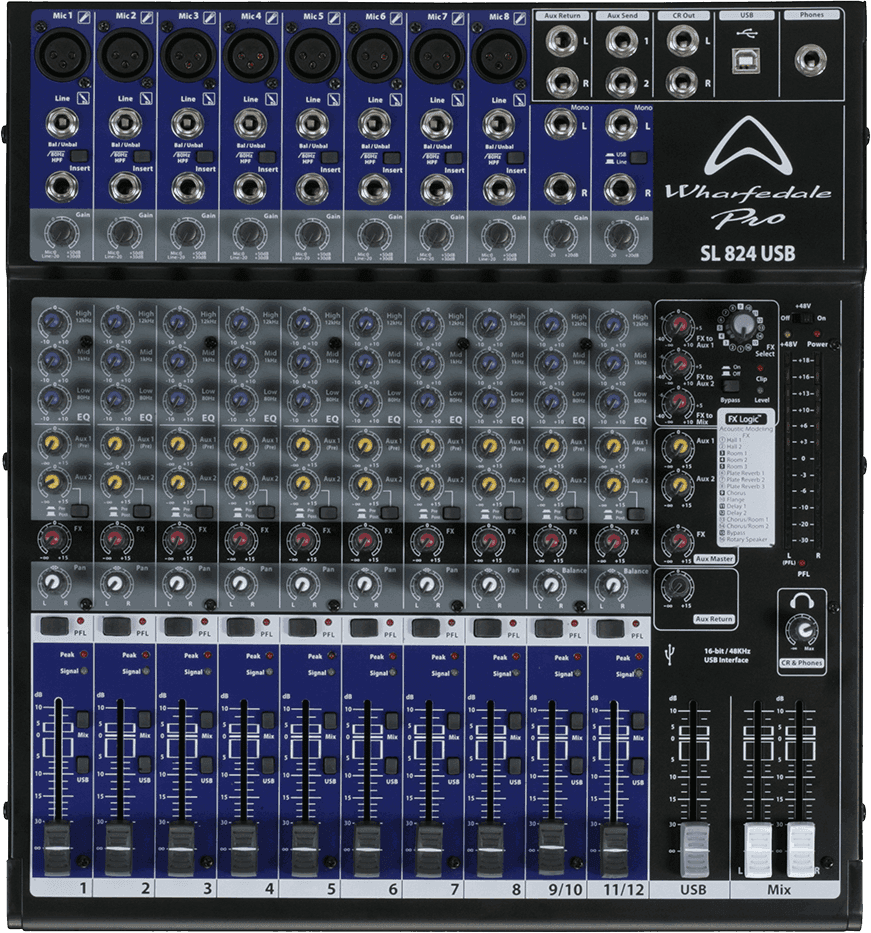This screenshot has height=933, width=871.
Task: Set Aux 2 to Pre on channel 5
Action: 328,511
